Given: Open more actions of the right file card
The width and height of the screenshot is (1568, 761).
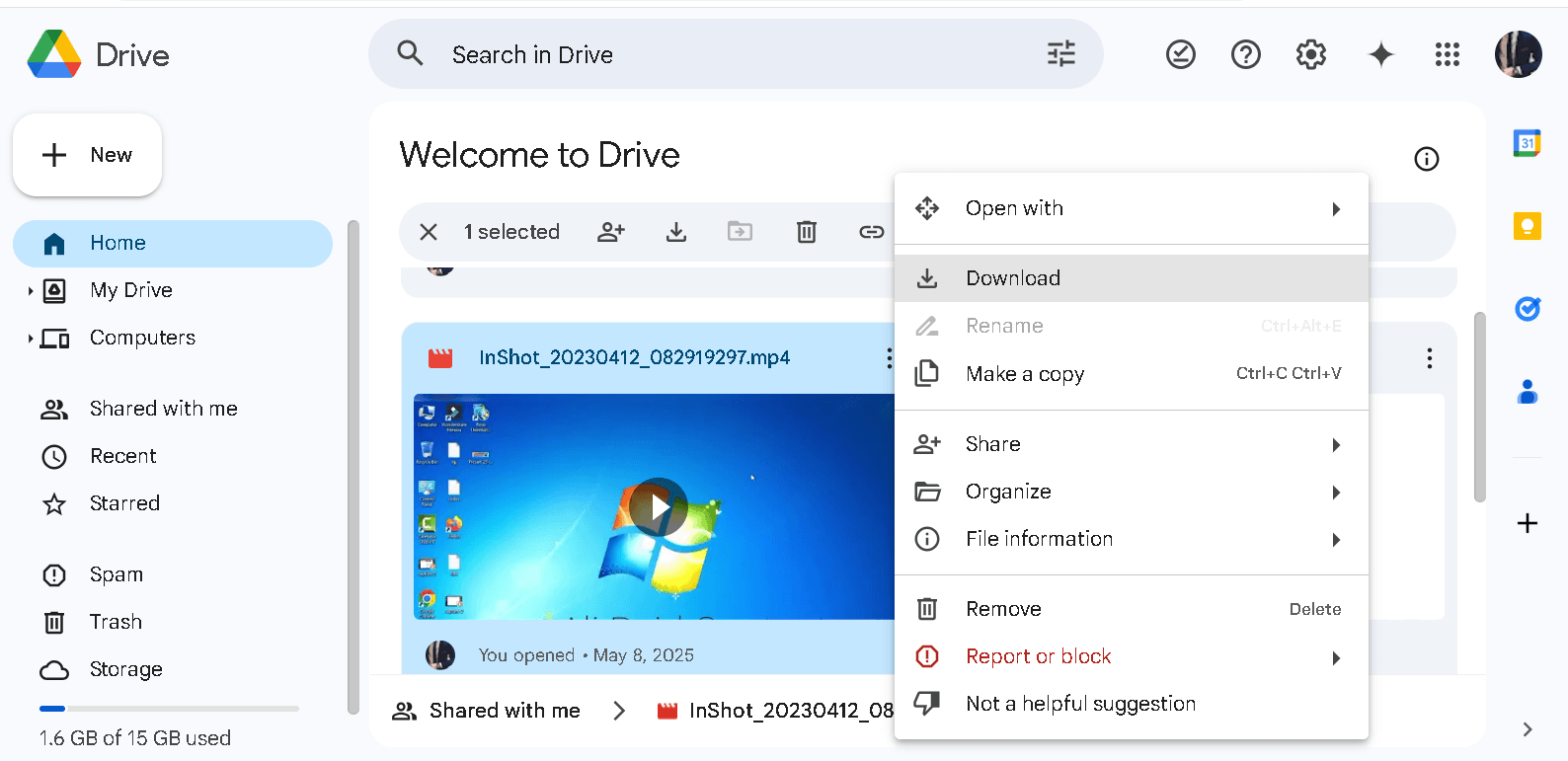Looking at the screenshot, I should click(1429, 358).
